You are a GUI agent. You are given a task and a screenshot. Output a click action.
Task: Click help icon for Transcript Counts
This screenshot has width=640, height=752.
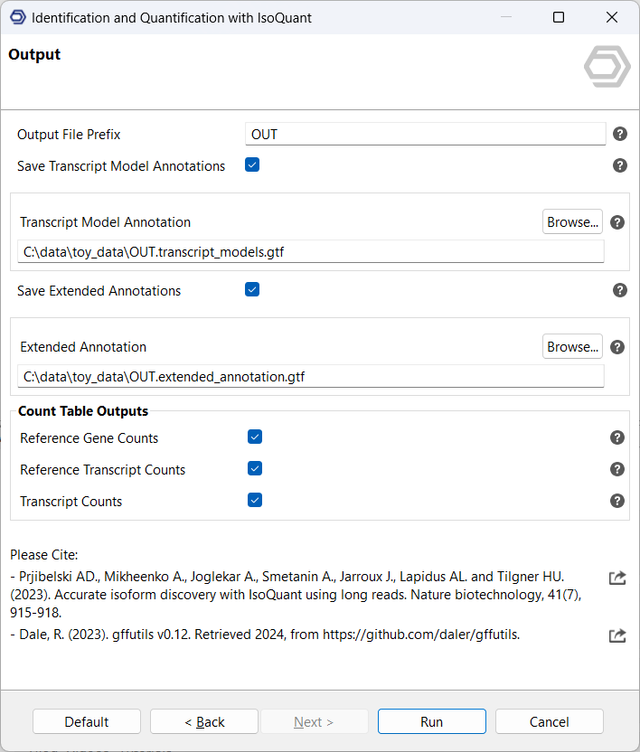(617, 501)
